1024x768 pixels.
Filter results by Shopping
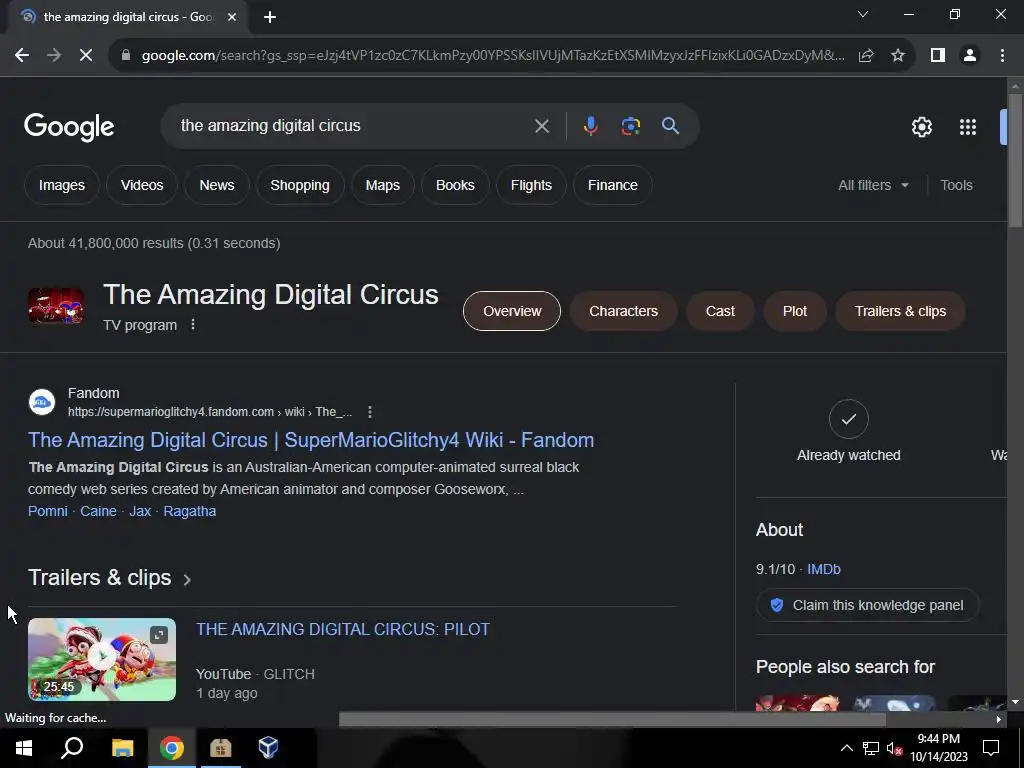click(300, 185)
